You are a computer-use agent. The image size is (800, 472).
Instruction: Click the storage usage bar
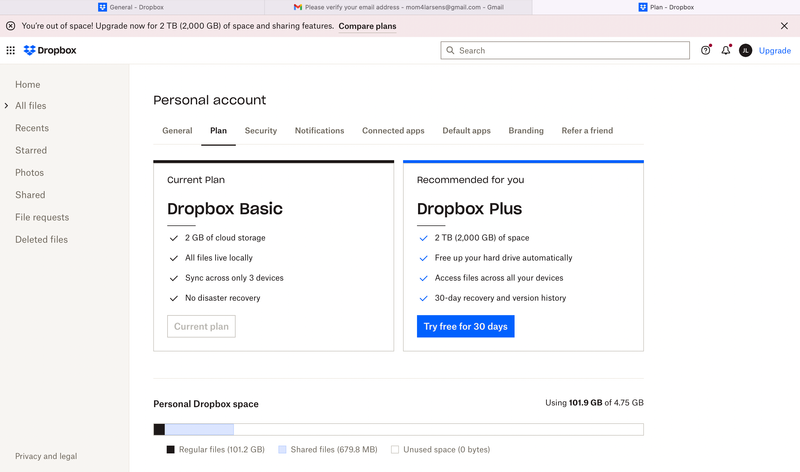[398, 430]
